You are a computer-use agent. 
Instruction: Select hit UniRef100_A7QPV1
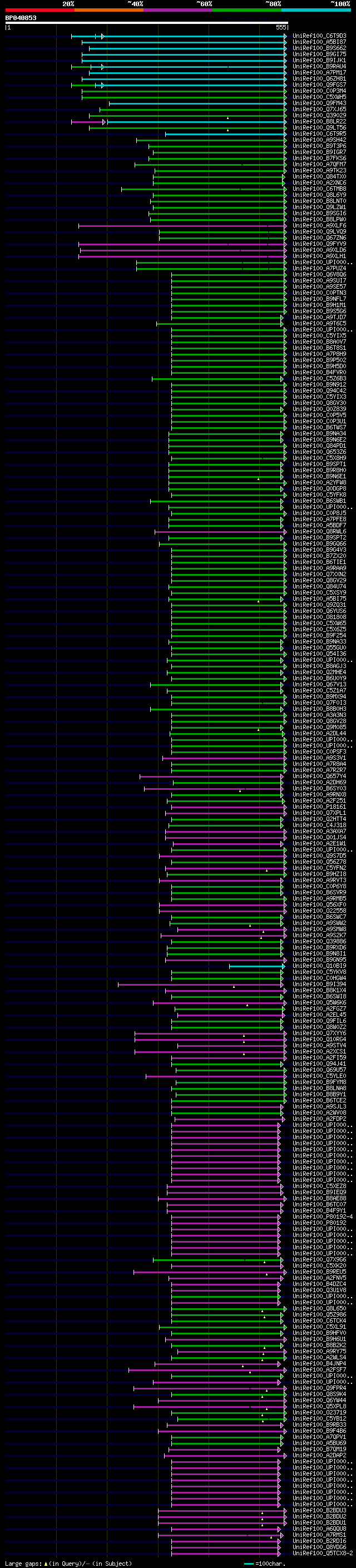319,1437
